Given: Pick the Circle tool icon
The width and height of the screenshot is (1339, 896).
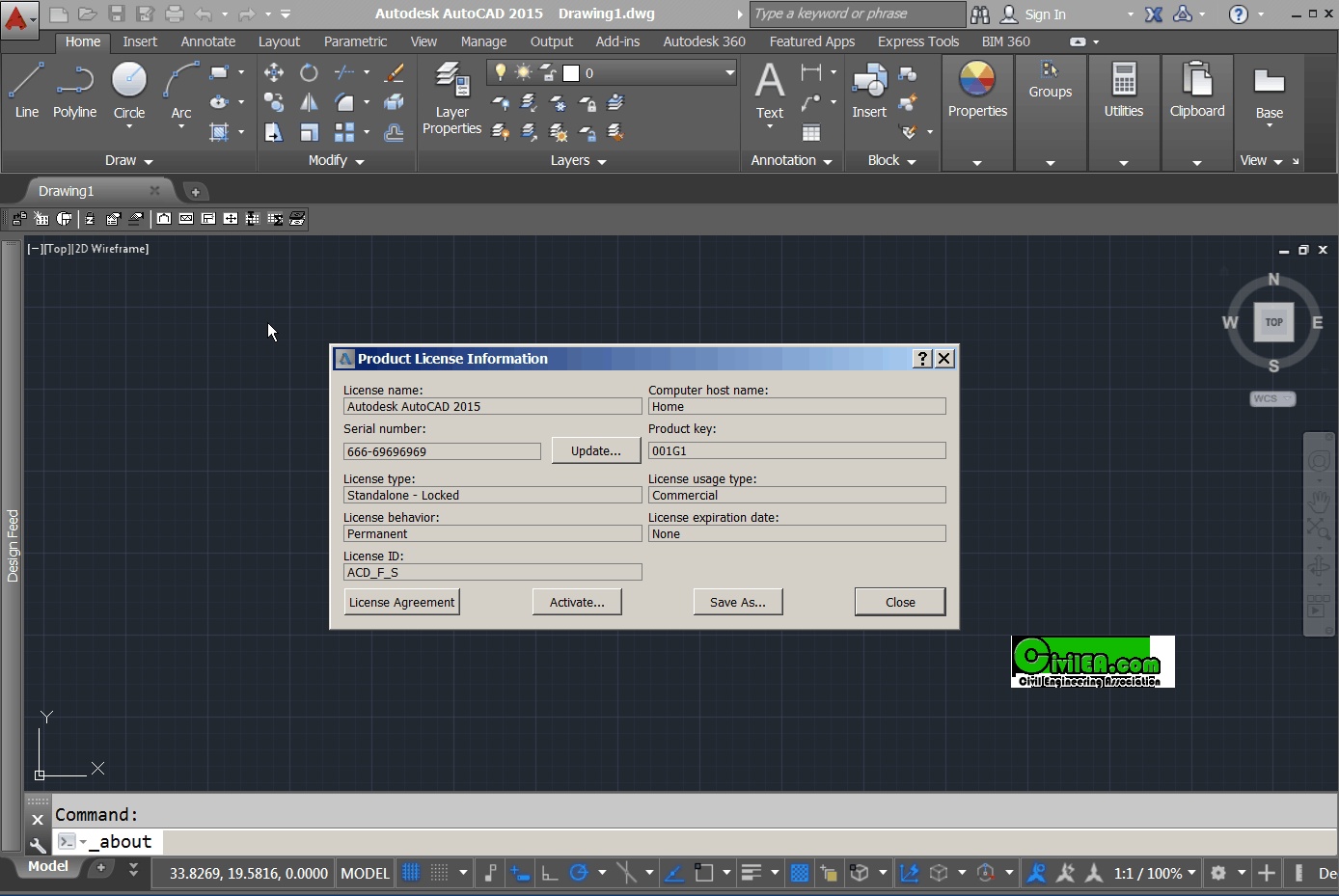Looking at the screenshot, I should [129, 81].
